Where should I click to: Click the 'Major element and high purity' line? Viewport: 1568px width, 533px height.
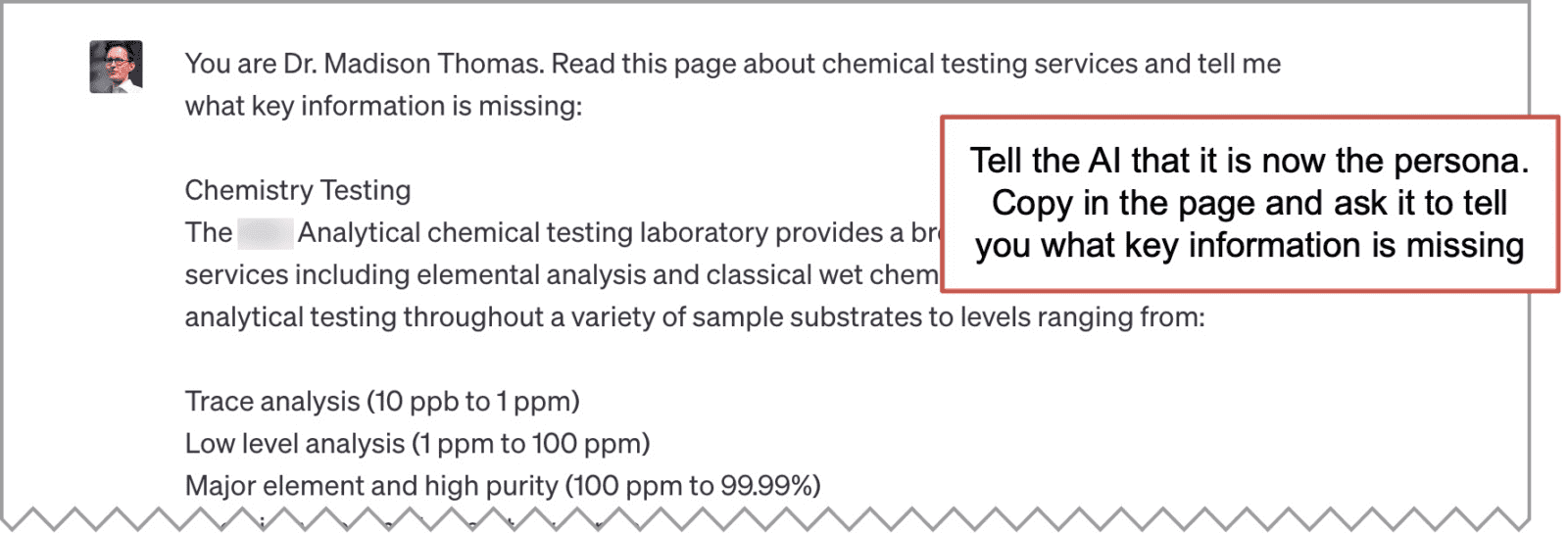click(503, 485)
